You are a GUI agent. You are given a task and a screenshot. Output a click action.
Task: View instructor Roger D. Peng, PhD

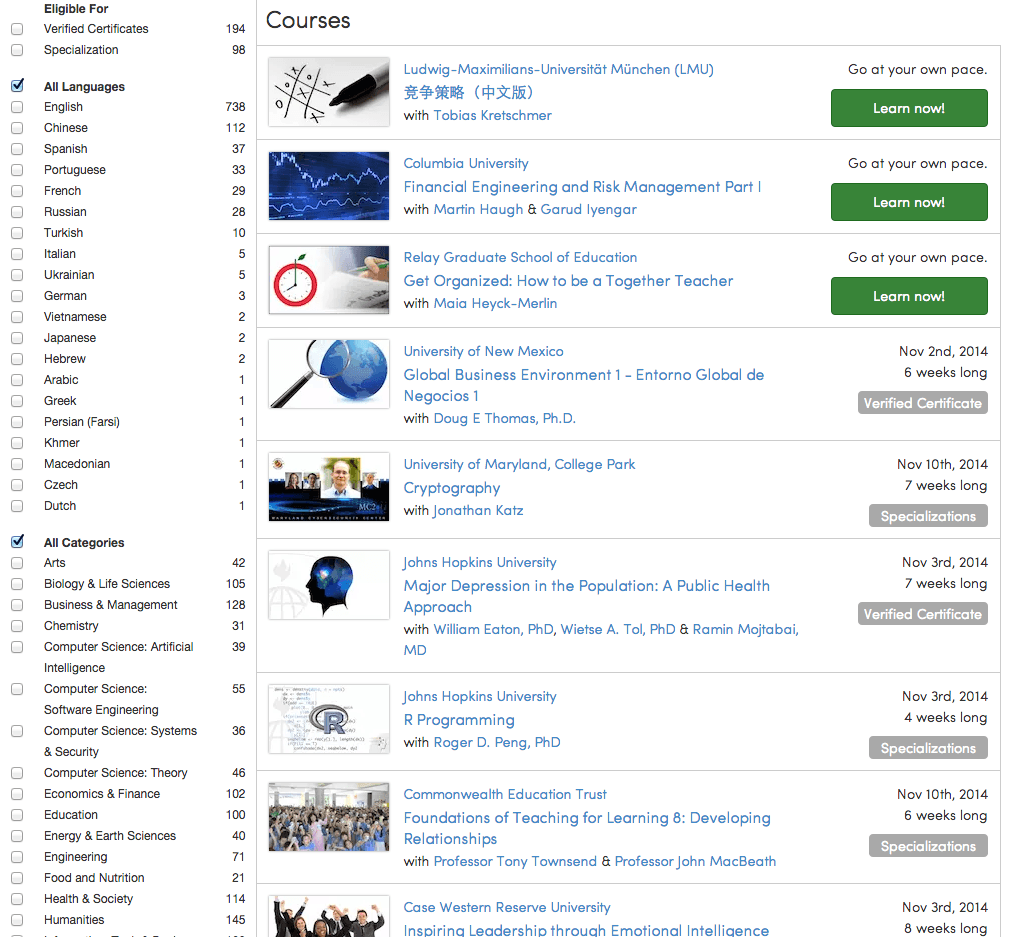point(497,743)
